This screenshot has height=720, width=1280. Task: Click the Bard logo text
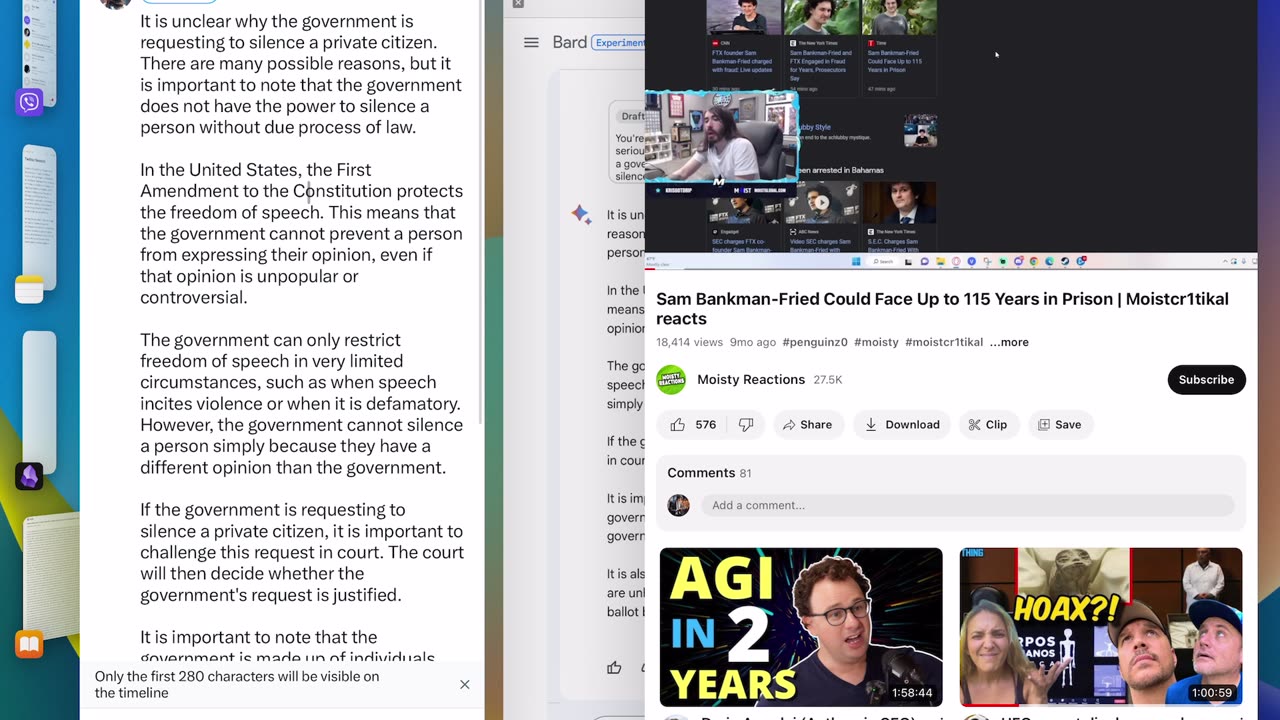(570, 42)
